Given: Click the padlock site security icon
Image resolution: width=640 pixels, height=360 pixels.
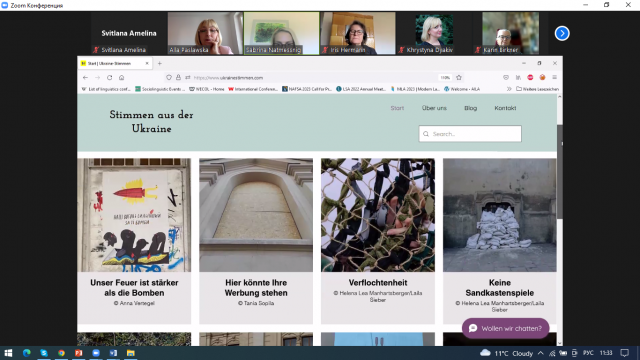Looking at the screenshot, I should 178,78.
